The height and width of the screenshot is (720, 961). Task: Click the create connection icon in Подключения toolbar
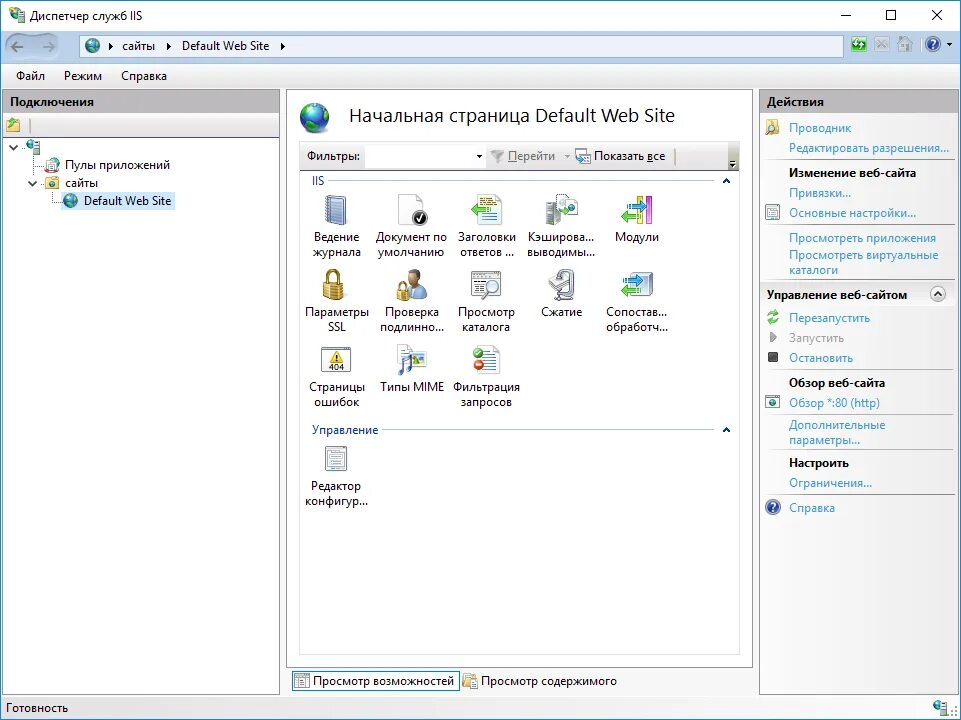pos(13,125)
